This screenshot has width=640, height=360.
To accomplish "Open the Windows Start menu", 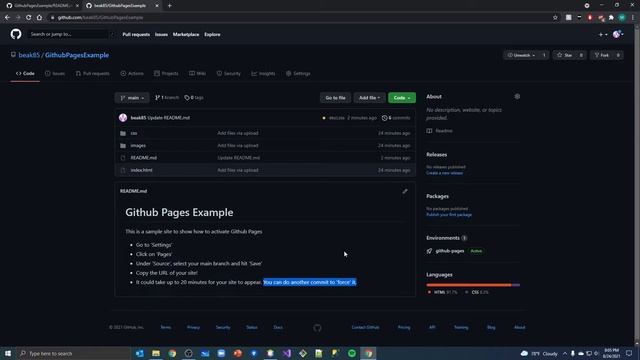I will coord(8,353).
